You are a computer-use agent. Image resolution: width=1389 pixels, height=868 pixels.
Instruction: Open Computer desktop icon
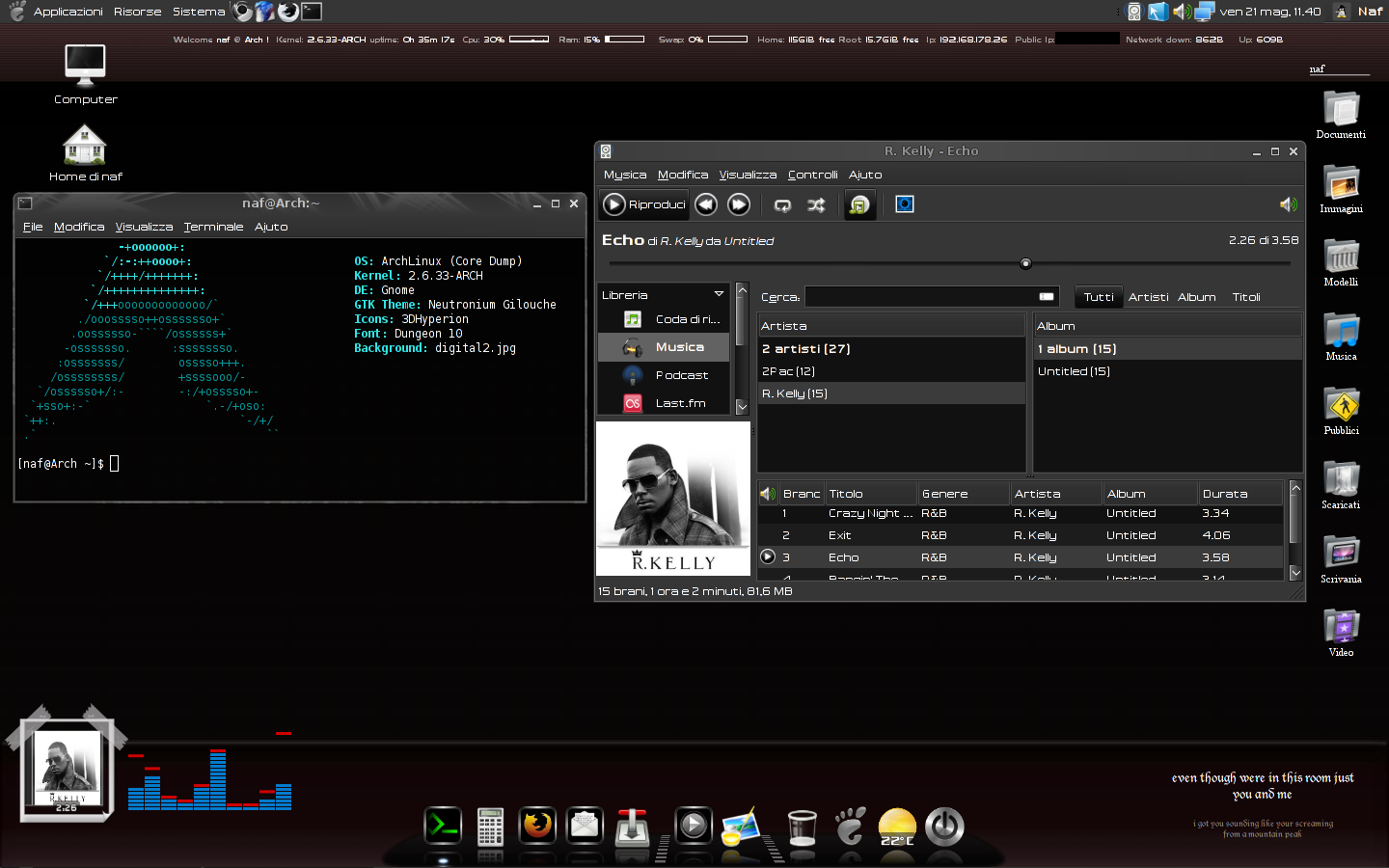(x=85, y=74)
